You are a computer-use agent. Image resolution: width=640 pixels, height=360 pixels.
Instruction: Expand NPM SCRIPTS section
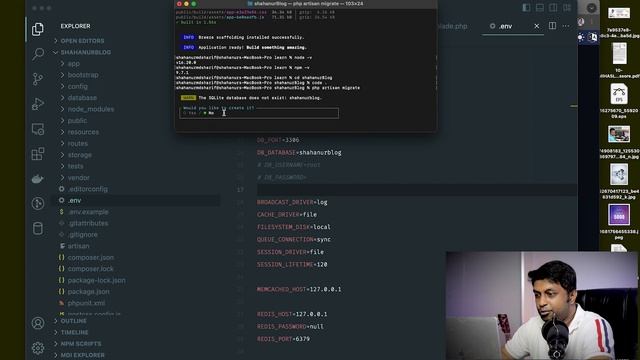pyautogui.click(x=81, y=344)
